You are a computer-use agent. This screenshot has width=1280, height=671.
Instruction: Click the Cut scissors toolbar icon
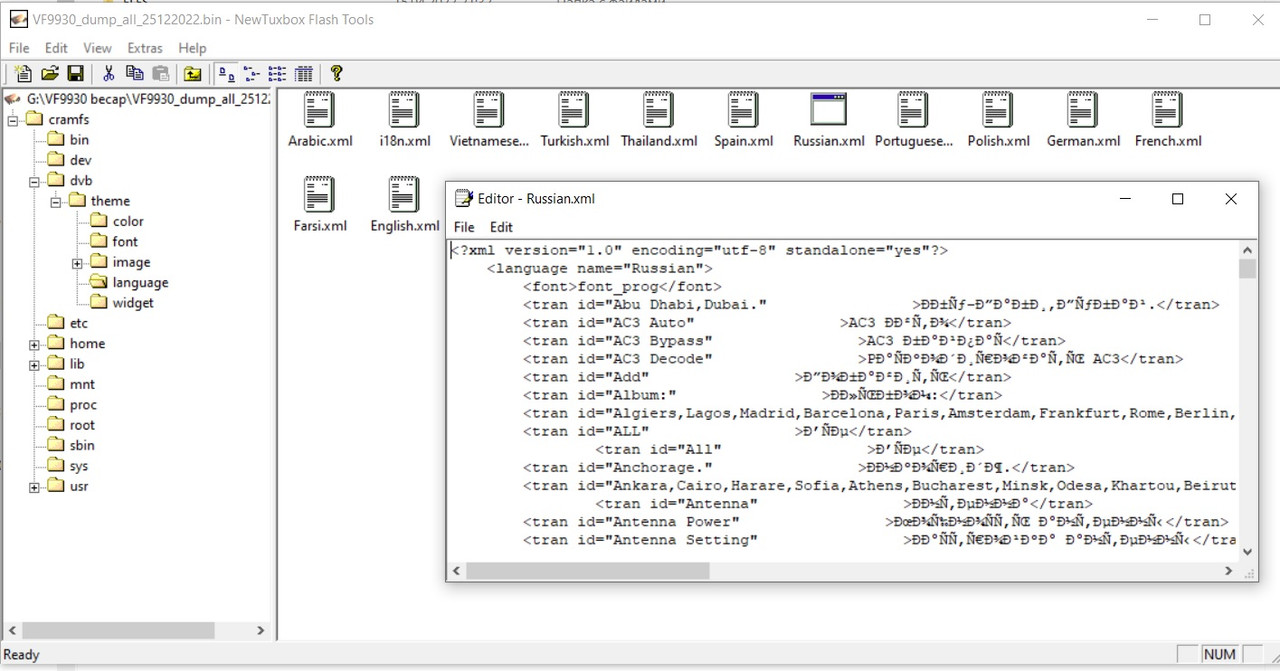tap(108, 73)
